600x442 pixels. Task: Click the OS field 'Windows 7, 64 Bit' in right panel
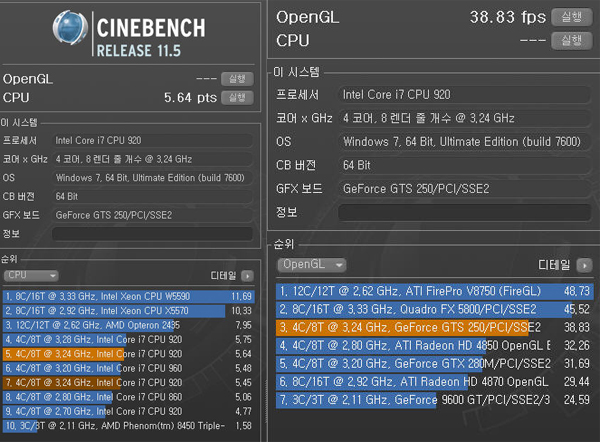point(465,142)
